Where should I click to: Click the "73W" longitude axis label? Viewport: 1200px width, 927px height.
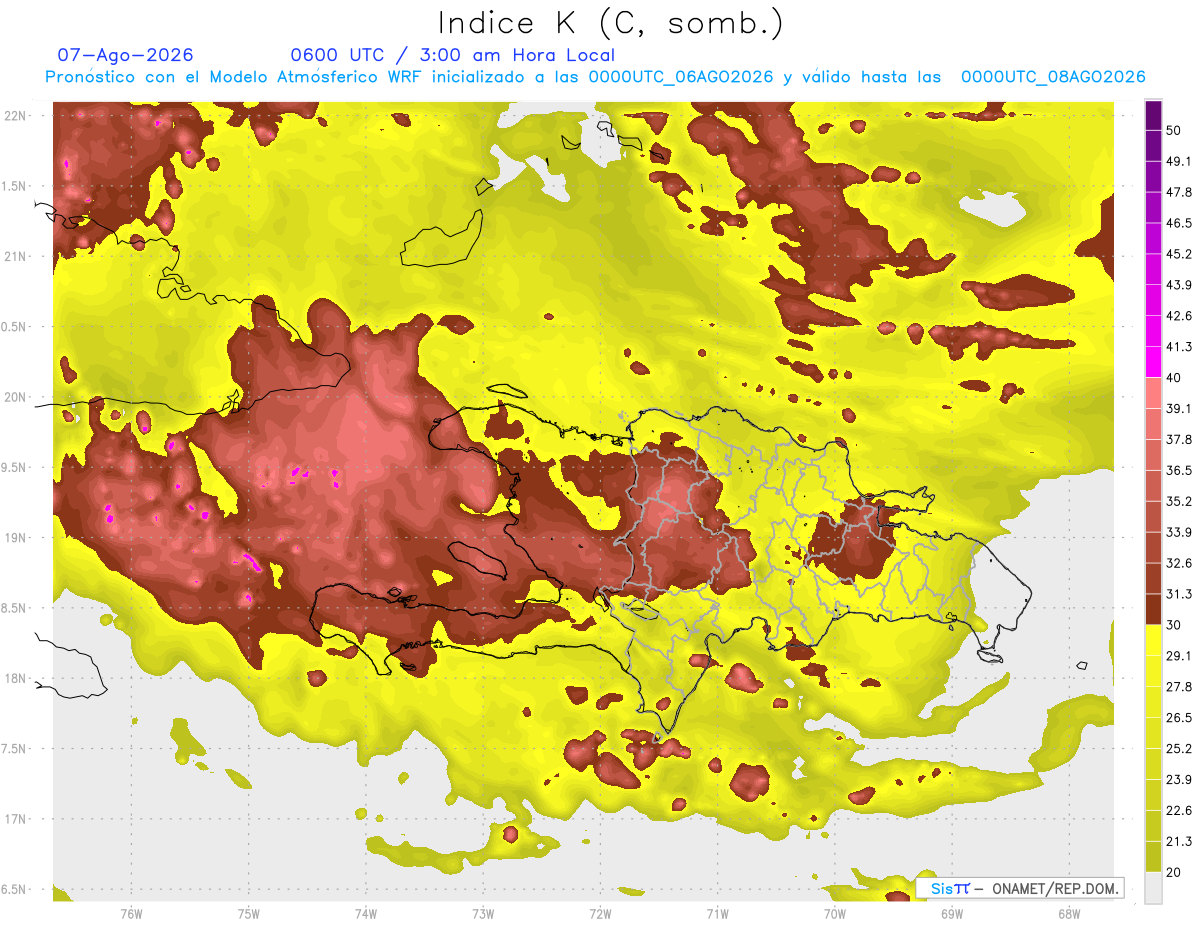click(x=483, y=915)
